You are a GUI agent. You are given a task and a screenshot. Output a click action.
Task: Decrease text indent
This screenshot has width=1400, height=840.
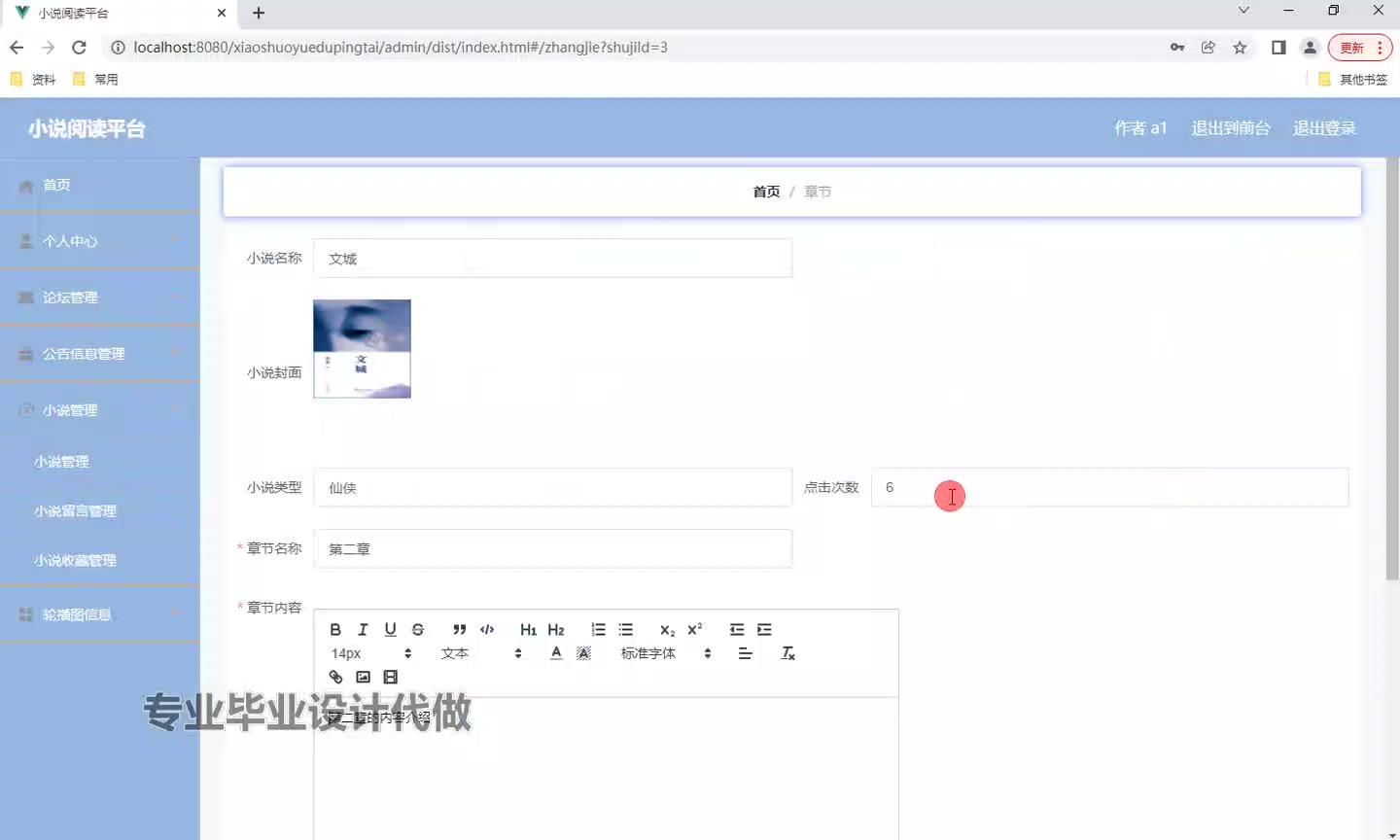click(737, 630)
